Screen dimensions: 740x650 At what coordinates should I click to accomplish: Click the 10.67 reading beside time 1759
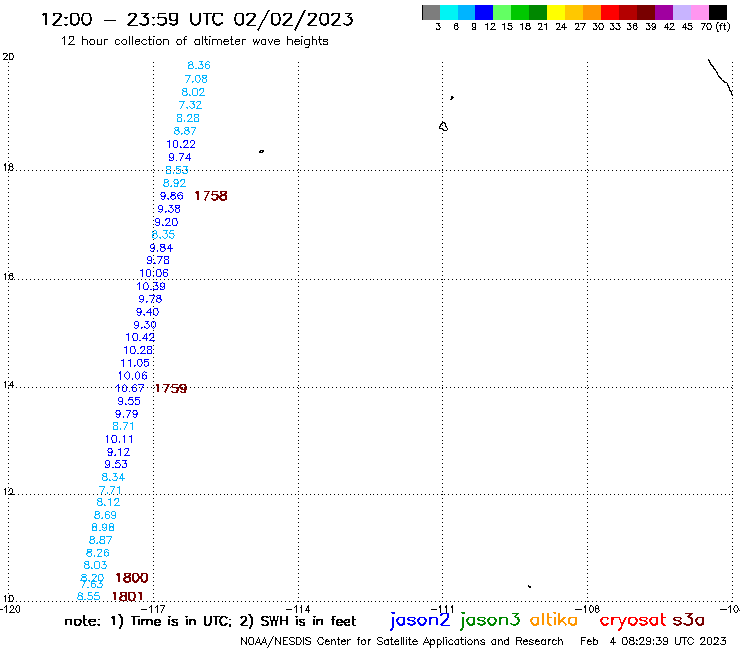tap(130, 388)
